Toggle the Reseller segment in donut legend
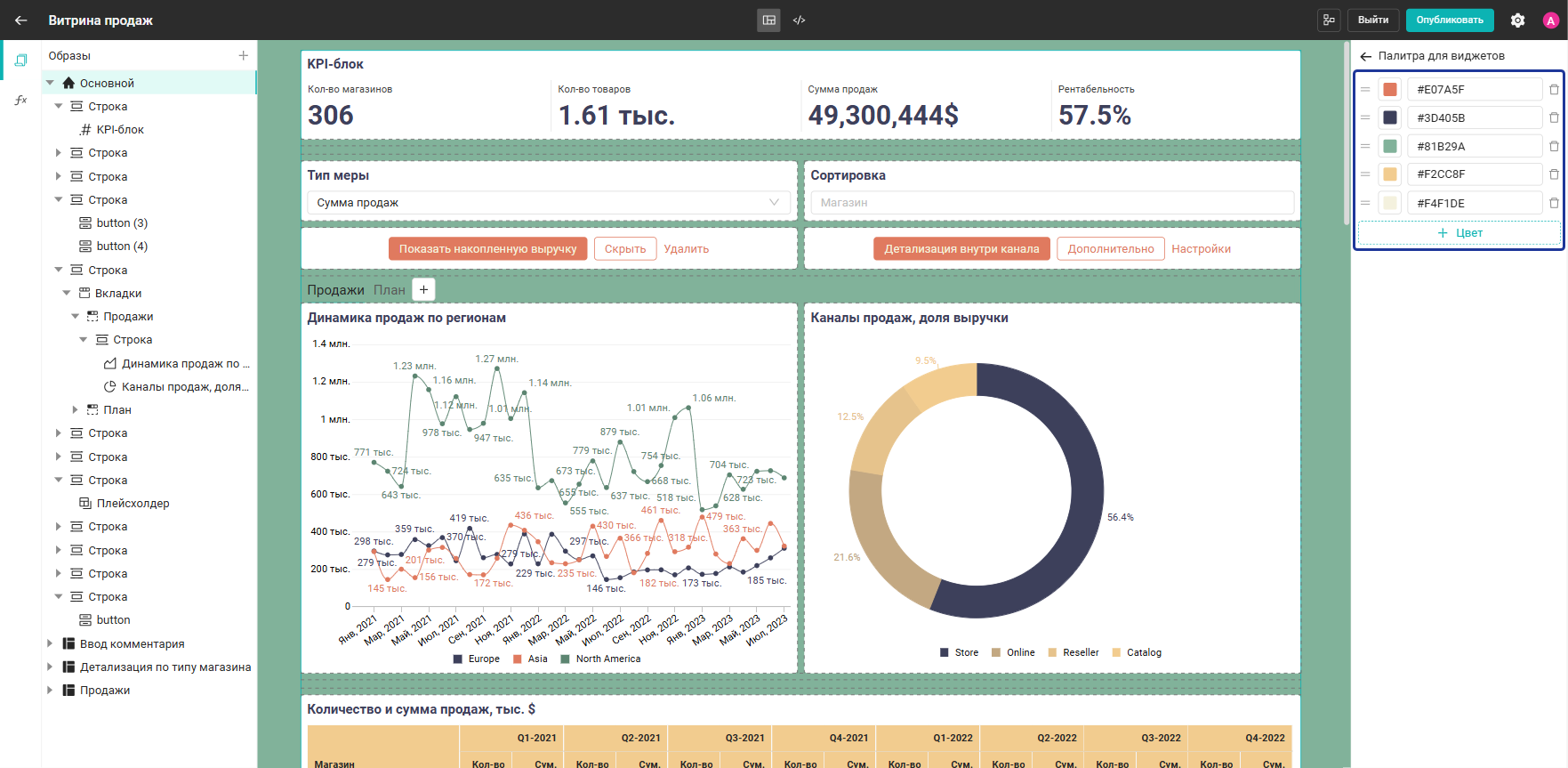 click(1073, 652)
